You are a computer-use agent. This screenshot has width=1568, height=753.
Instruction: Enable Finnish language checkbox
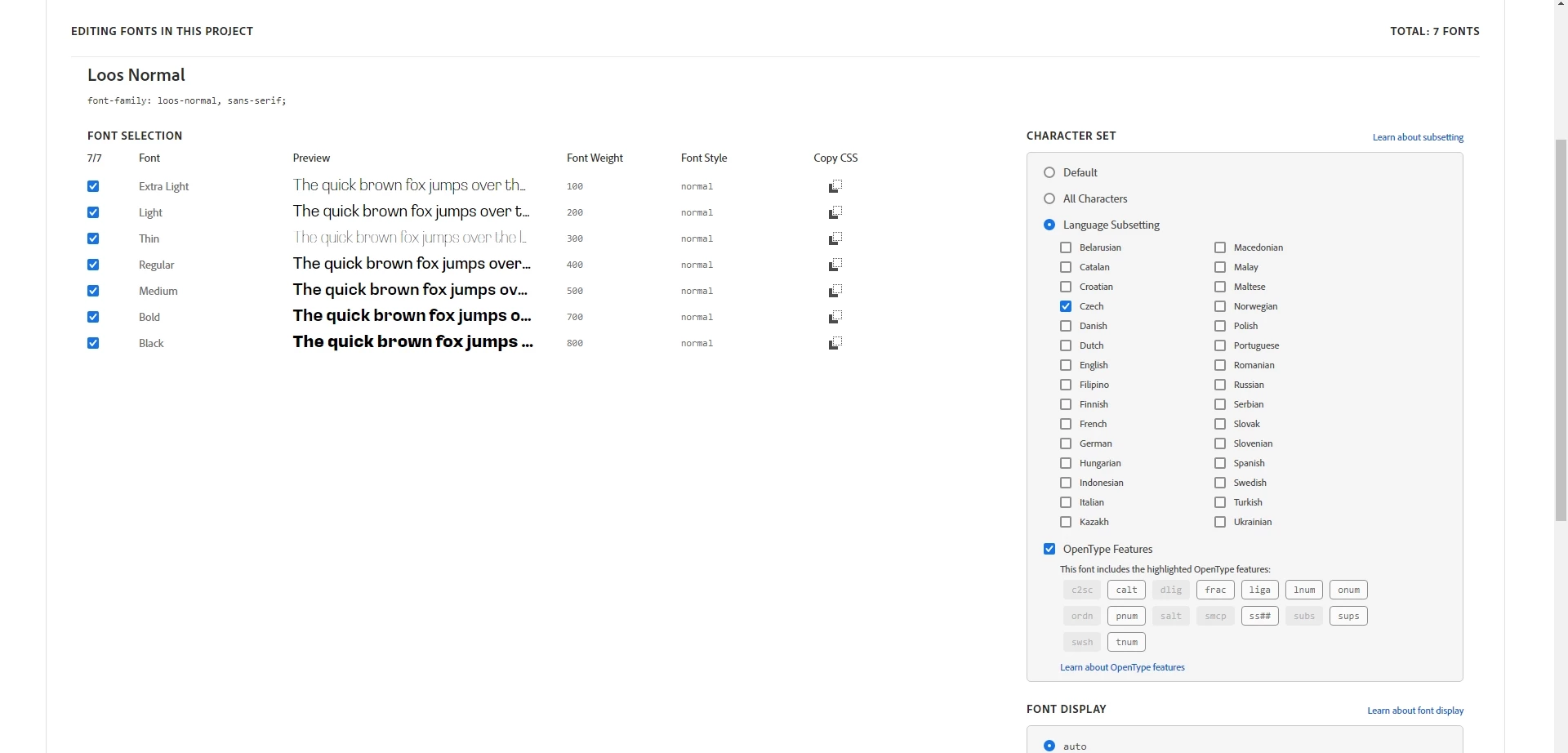tap(1066, 404)
